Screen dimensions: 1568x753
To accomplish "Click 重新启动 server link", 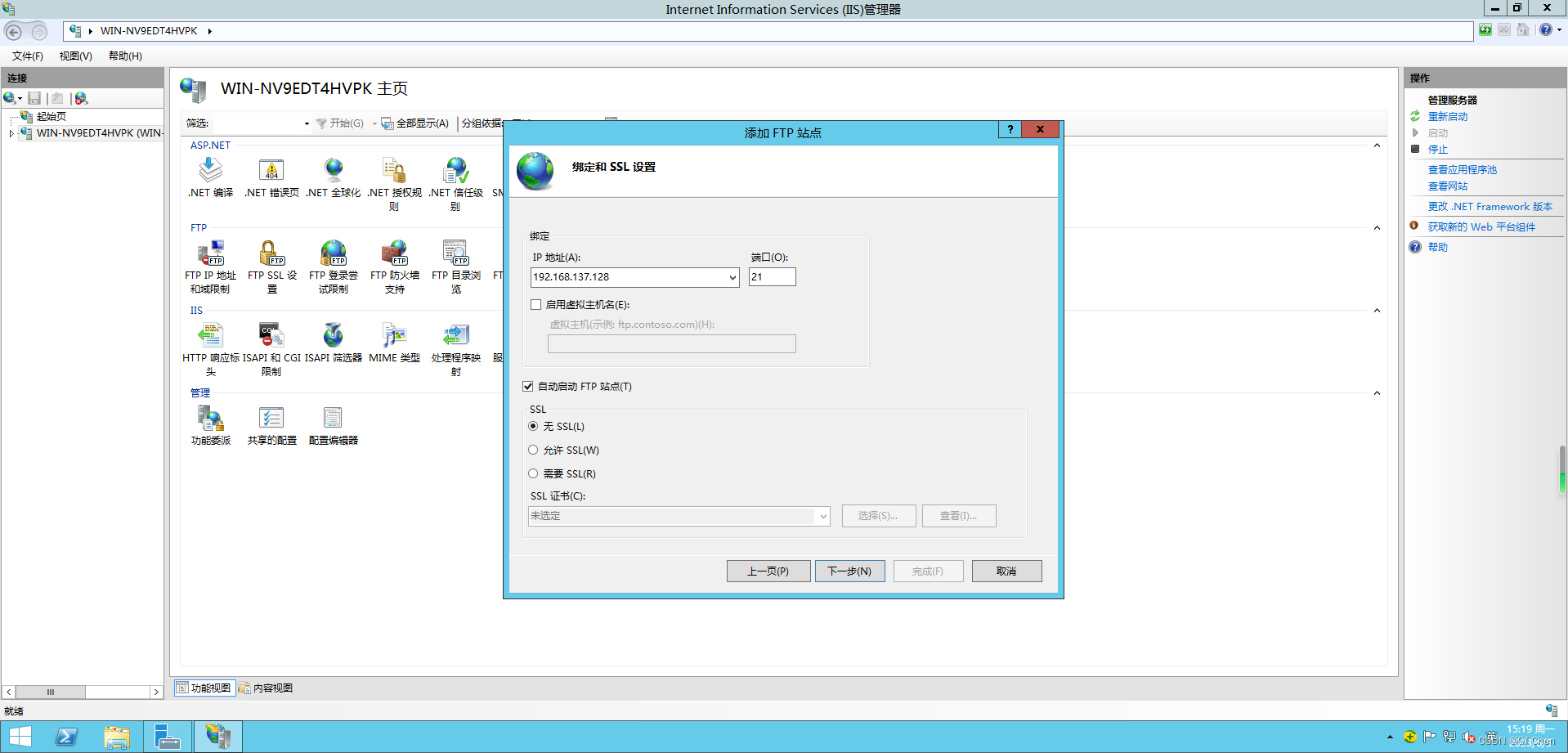I will point(1448,117).
